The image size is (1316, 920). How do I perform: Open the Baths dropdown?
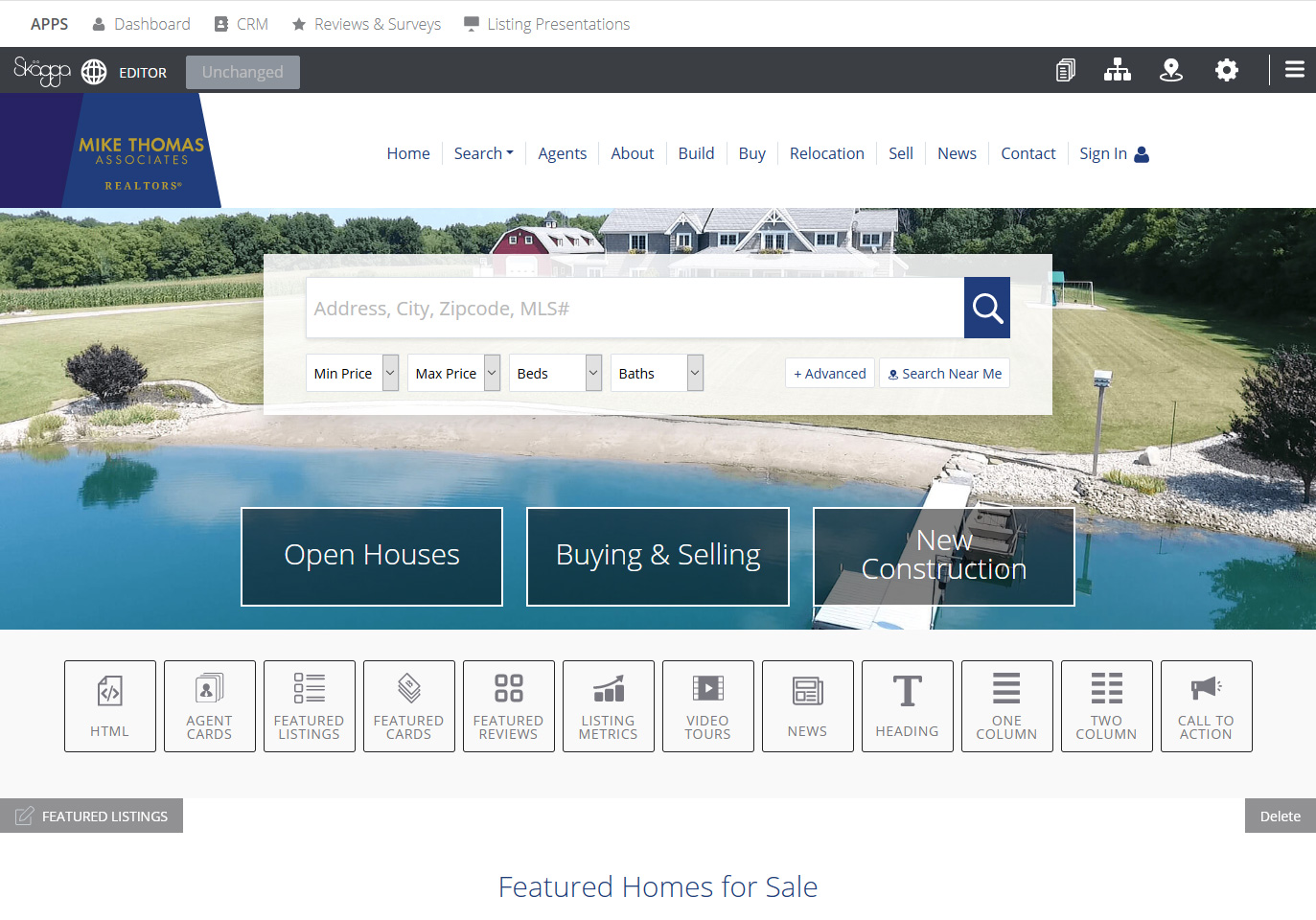[x=657, y=373]
